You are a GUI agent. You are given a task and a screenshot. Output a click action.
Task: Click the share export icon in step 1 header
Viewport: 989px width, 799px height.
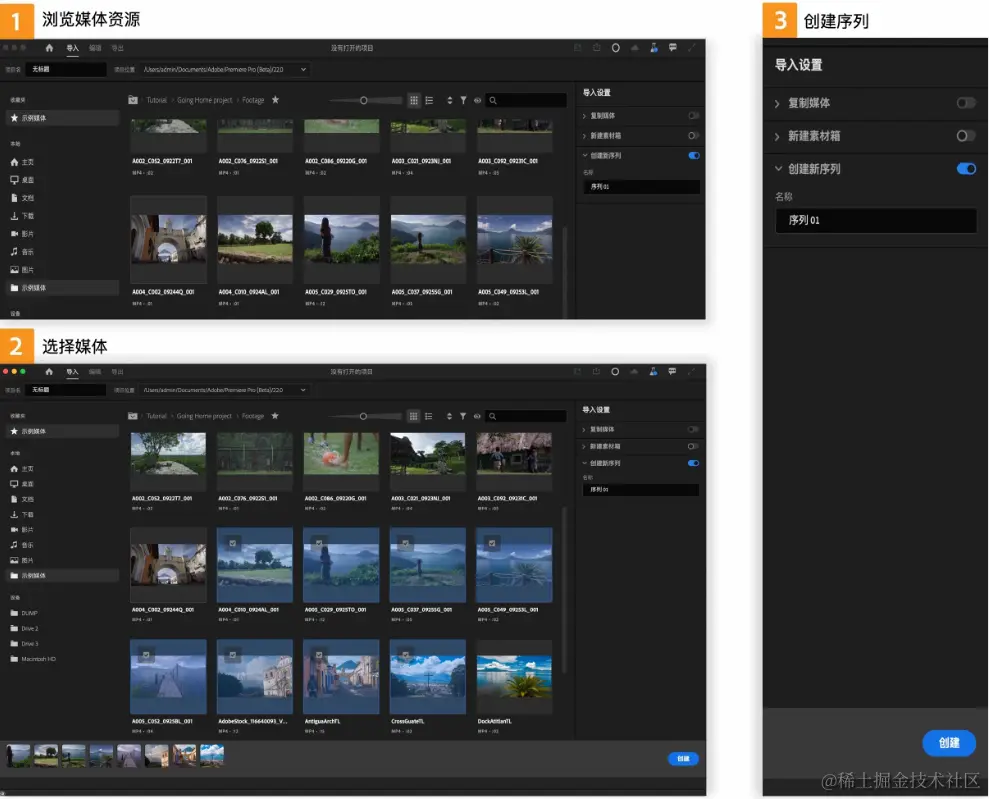pos(597,48)
